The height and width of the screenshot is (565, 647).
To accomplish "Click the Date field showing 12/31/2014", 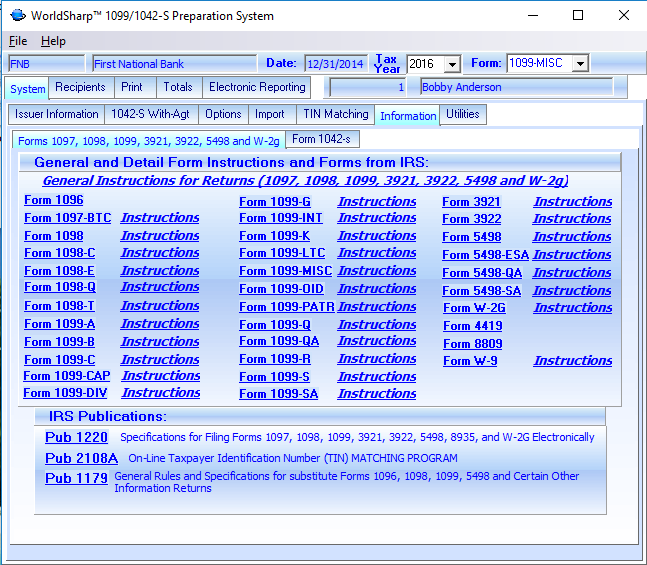I will pos(335,64).
